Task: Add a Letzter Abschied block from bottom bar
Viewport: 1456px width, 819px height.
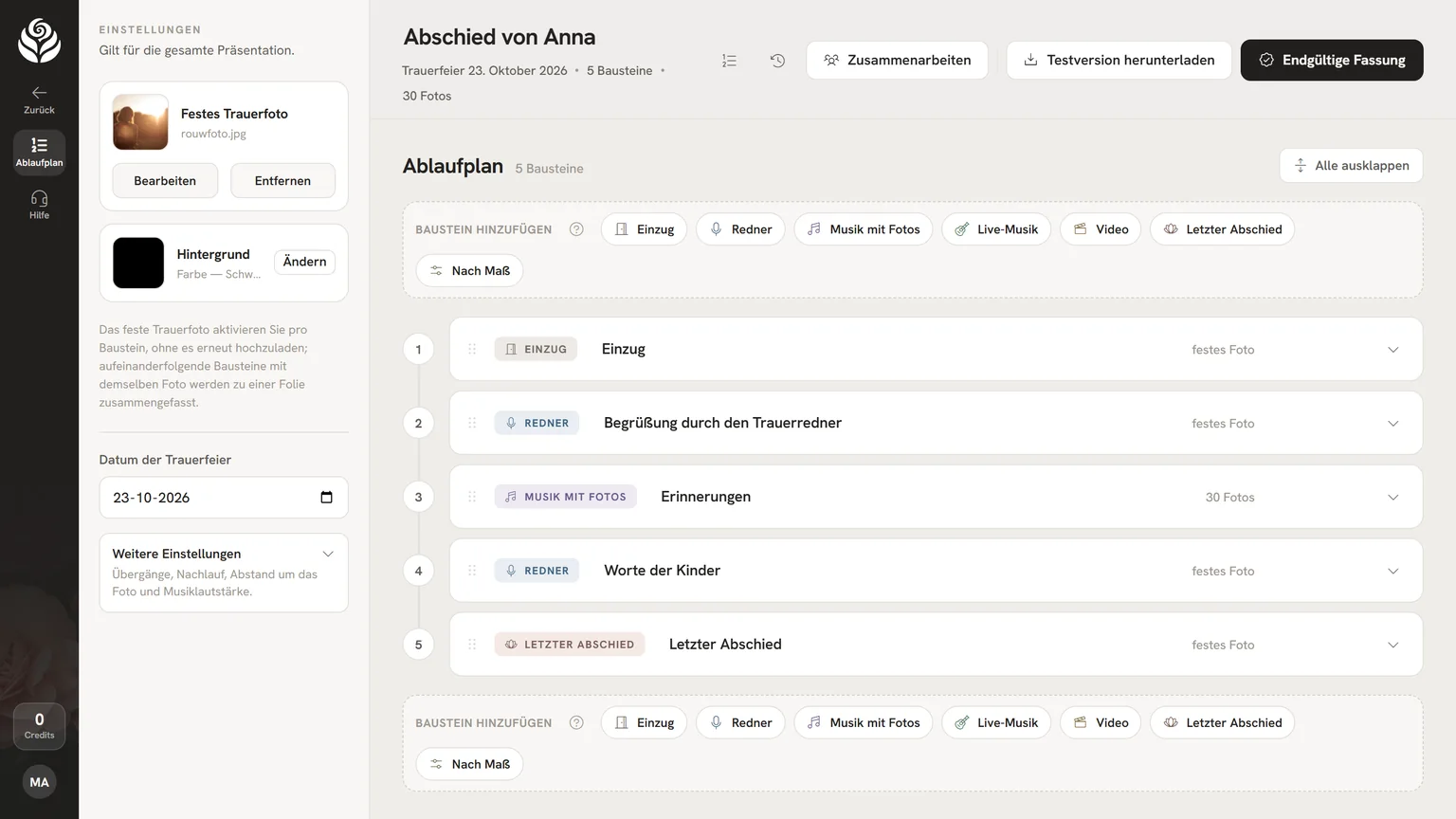Action: pos(1222,722)
